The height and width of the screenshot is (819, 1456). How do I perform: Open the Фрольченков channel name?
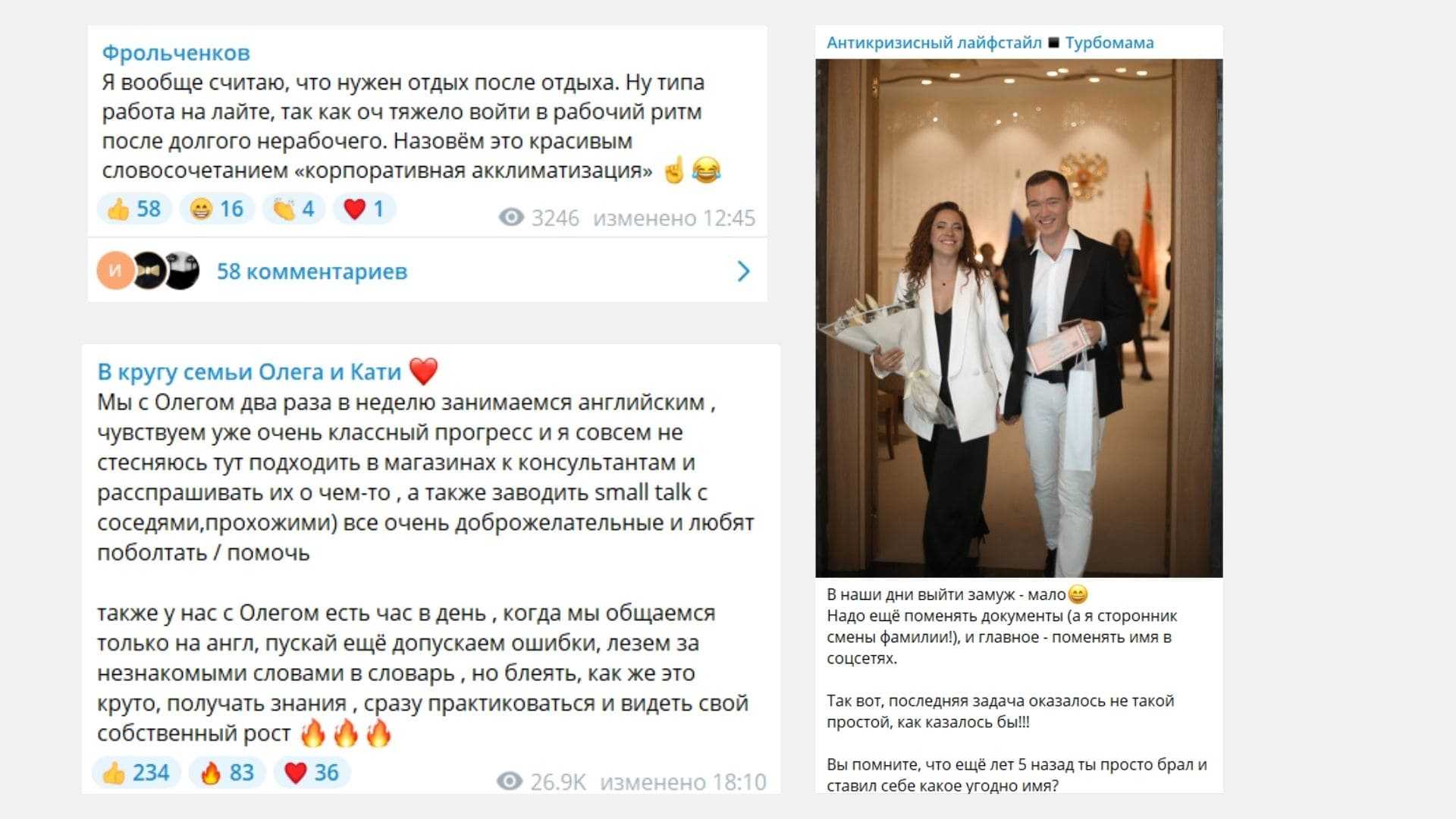tap(176, 53)
